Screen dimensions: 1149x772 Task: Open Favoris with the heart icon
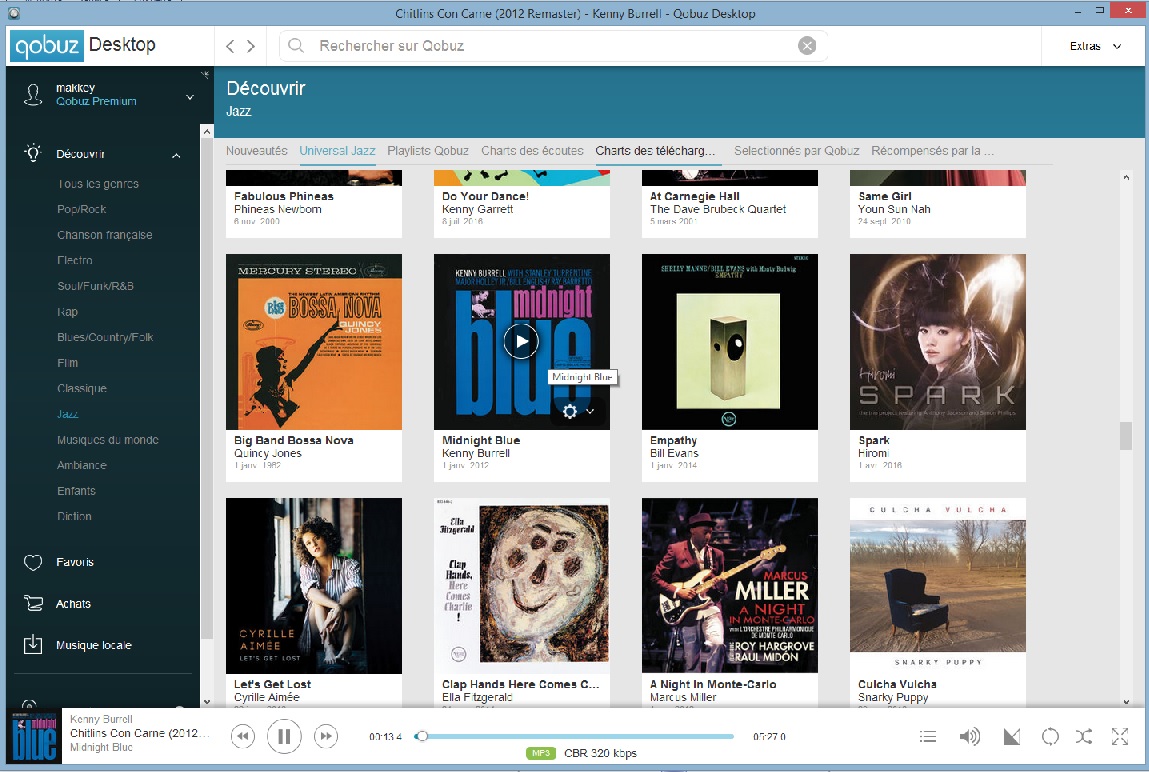click(x=33, y=563)
